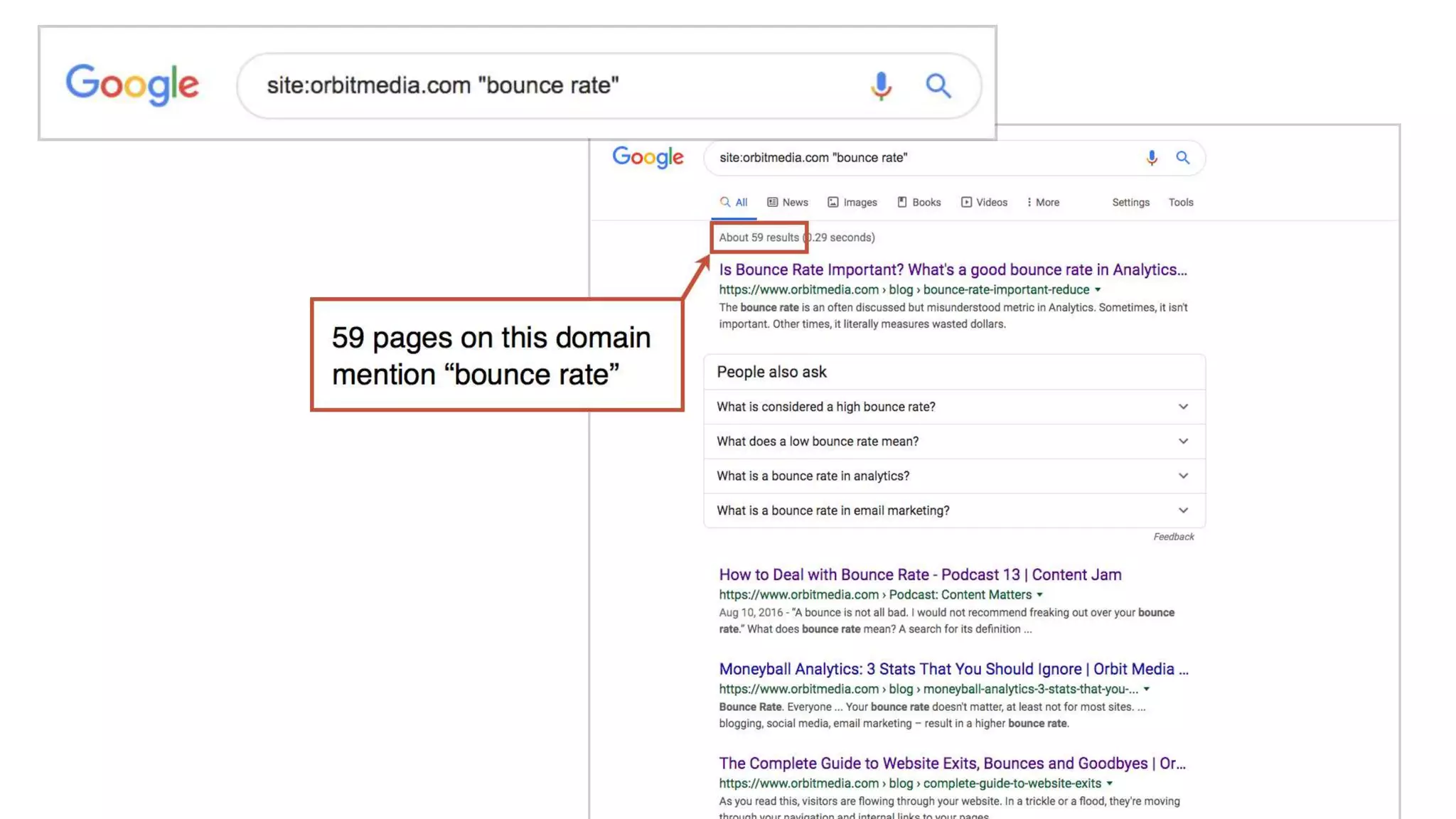Open the Books results tab

(x=919, y=203)
